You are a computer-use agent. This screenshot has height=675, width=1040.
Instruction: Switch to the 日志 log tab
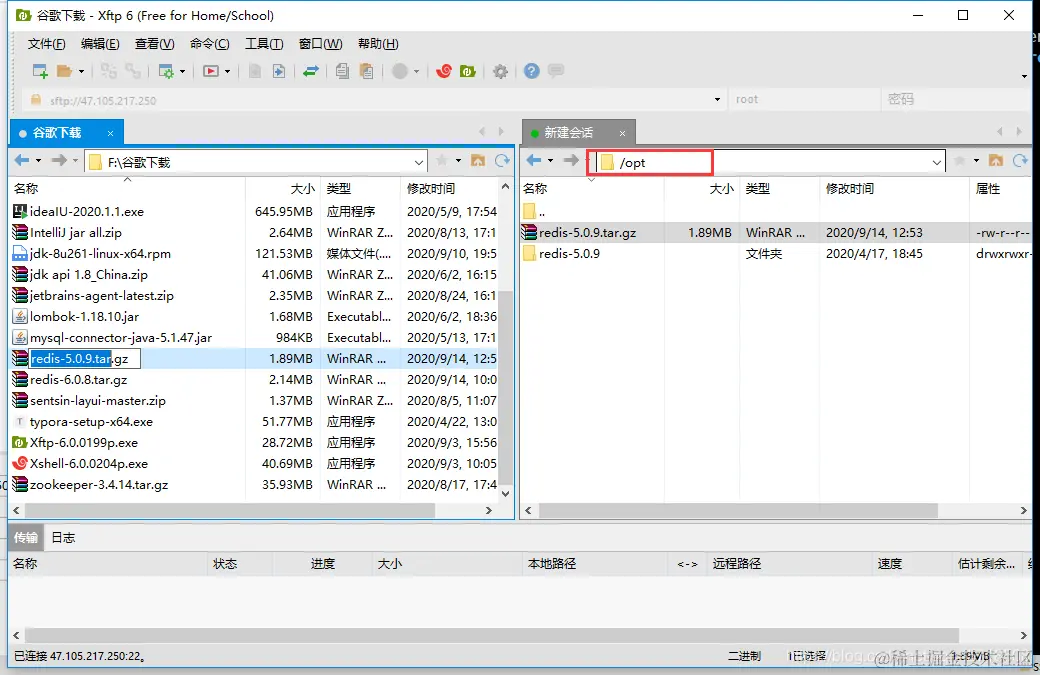coord(64,538)
